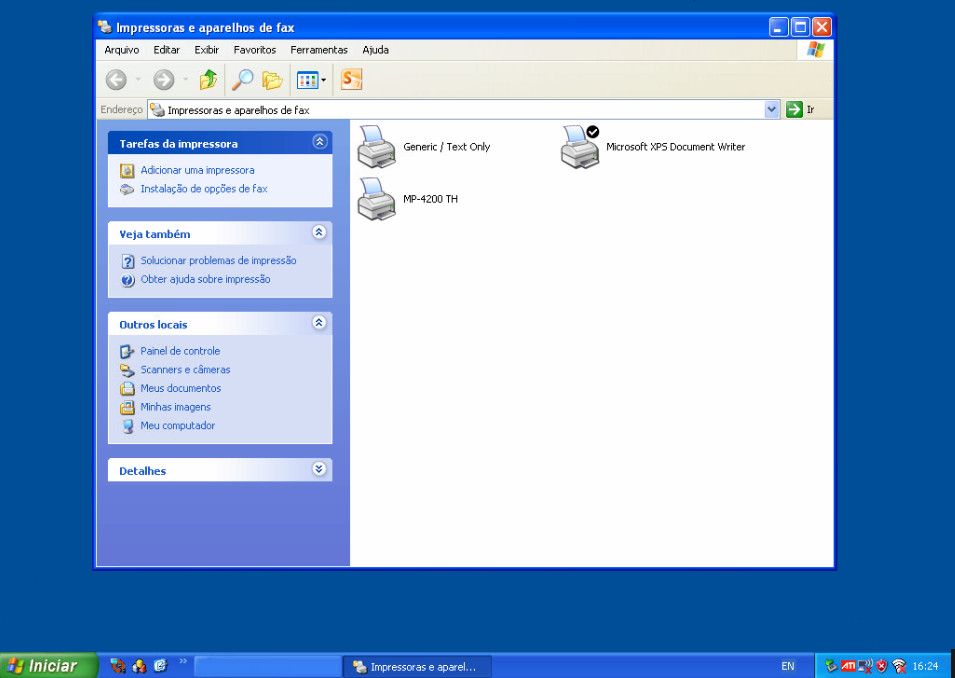Expand the Detalhes panel
This screenshot has width=955, height=678.
(x=319, y=470)
